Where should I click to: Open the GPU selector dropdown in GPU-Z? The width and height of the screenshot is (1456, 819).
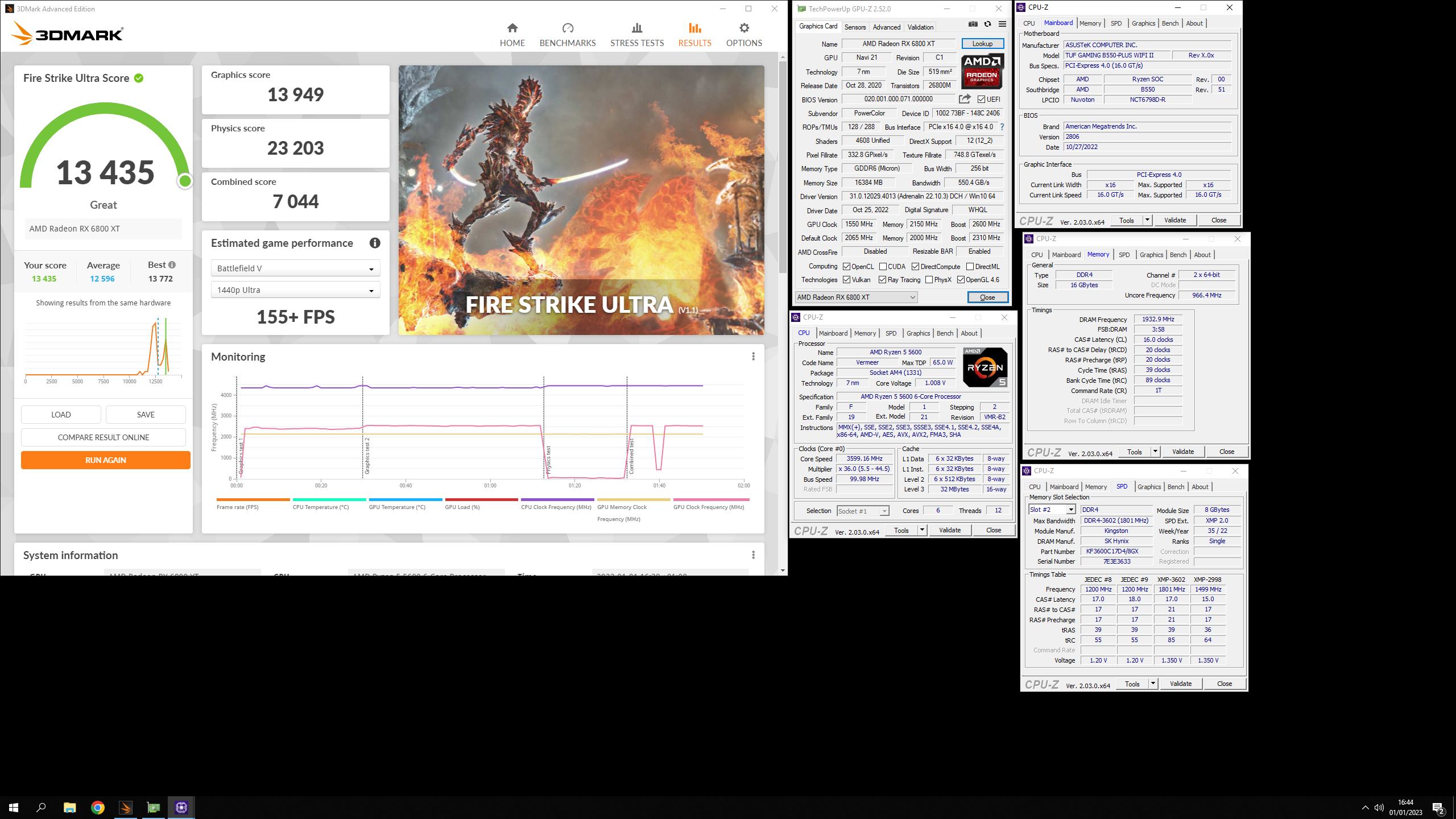856,297
